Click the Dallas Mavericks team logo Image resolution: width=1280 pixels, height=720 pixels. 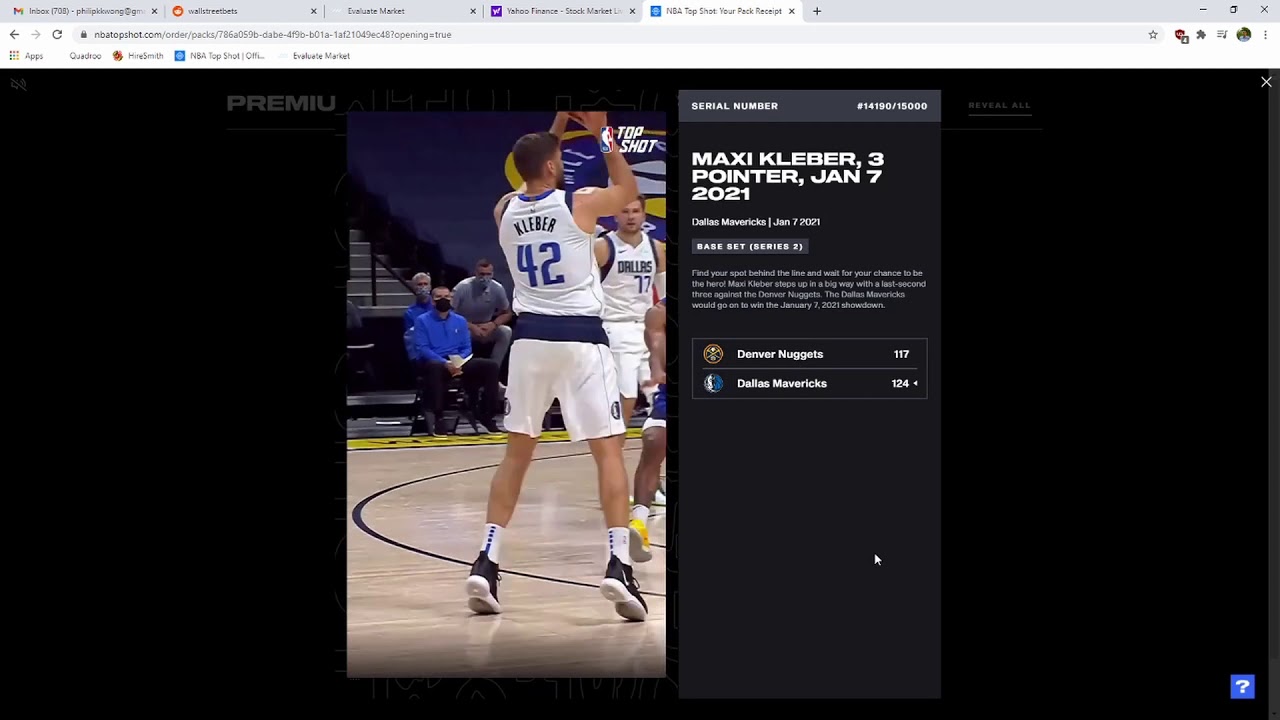point(713,383)
